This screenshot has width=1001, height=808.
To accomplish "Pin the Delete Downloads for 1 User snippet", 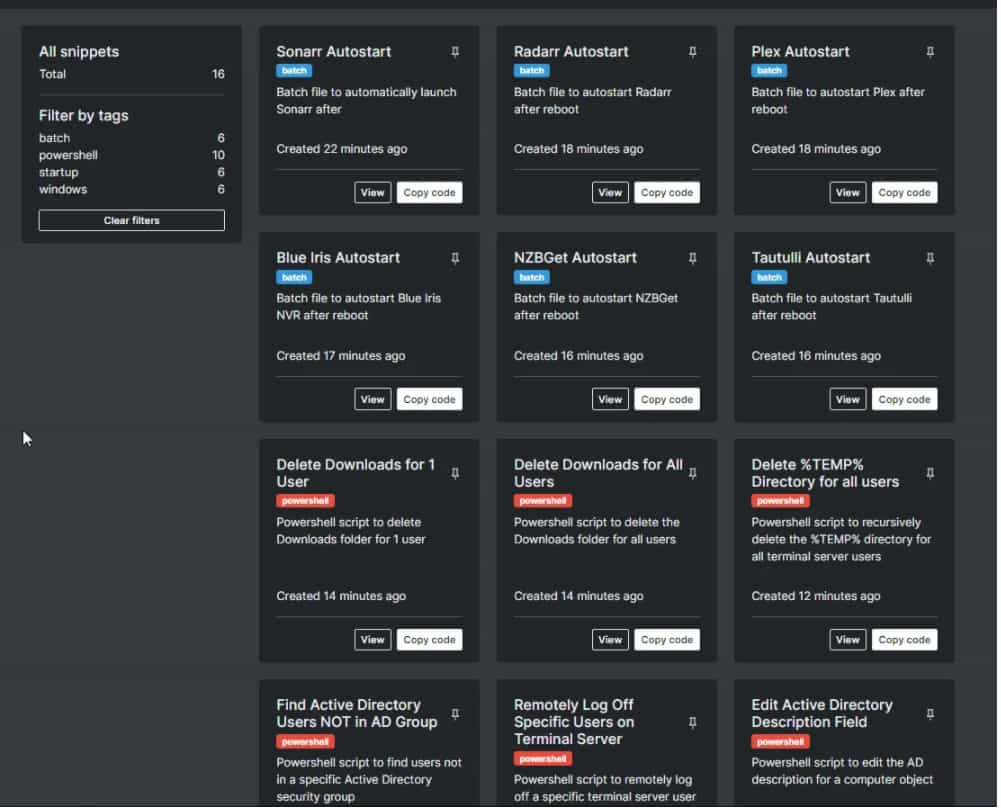I will click(455, 473).
